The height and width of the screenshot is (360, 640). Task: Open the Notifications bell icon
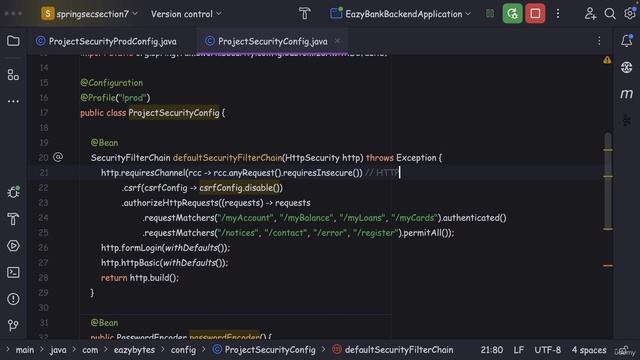(x=627, y=40)
